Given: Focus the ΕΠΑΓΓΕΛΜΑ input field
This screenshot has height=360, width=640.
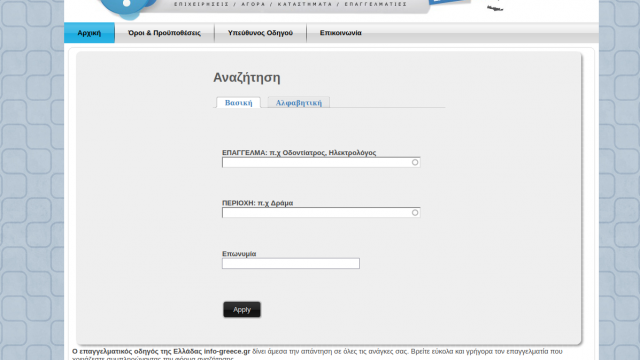Looking at the screenshot, I should [321, 162].
